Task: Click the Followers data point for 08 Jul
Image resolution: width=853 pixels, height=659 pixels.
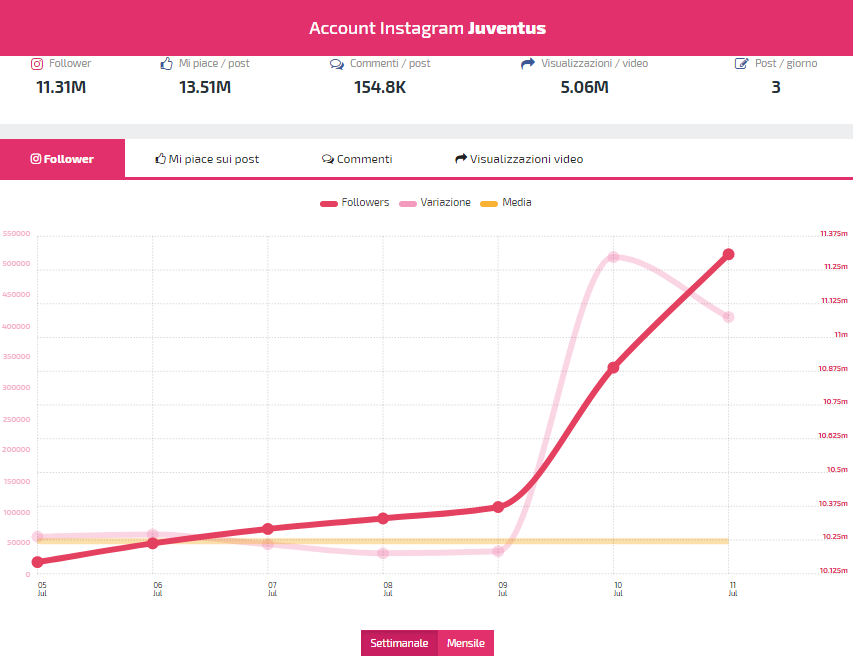Action: [383, 518]
